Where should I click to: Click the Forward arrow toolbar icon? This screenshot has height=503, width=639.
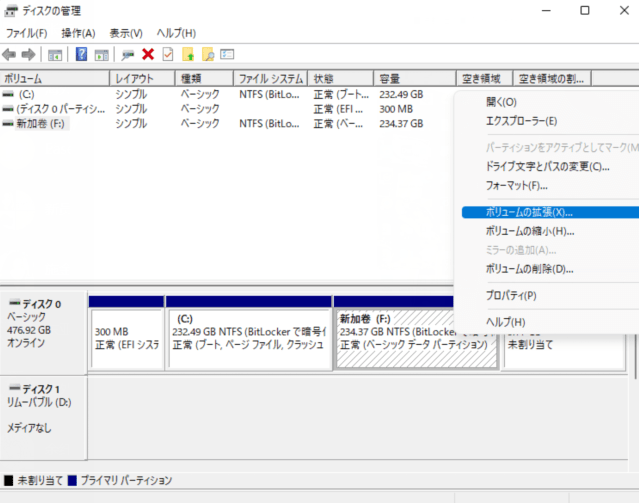coord(28,54)
